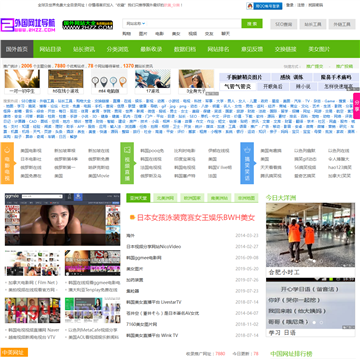Open the pink share side tab
The width and height of the screenshot is (360, 360).
[x=356, y=106]
